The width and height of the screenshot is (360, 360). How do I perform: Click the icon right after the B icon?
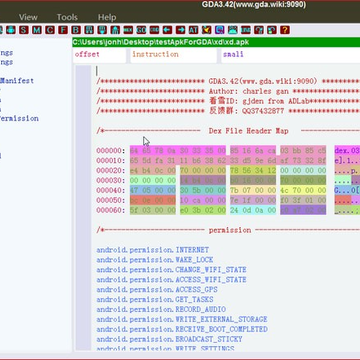tap(89, 30)
